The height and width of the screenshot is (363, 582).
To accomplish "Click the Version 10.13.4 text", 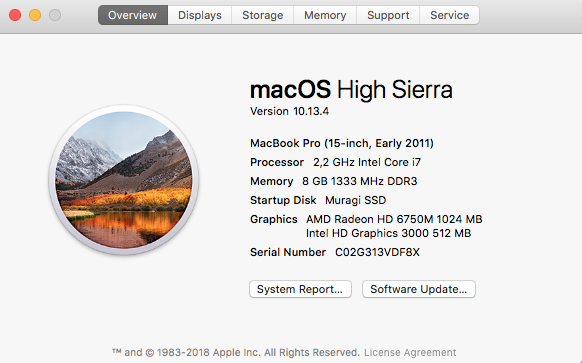I will click(289, 111).
